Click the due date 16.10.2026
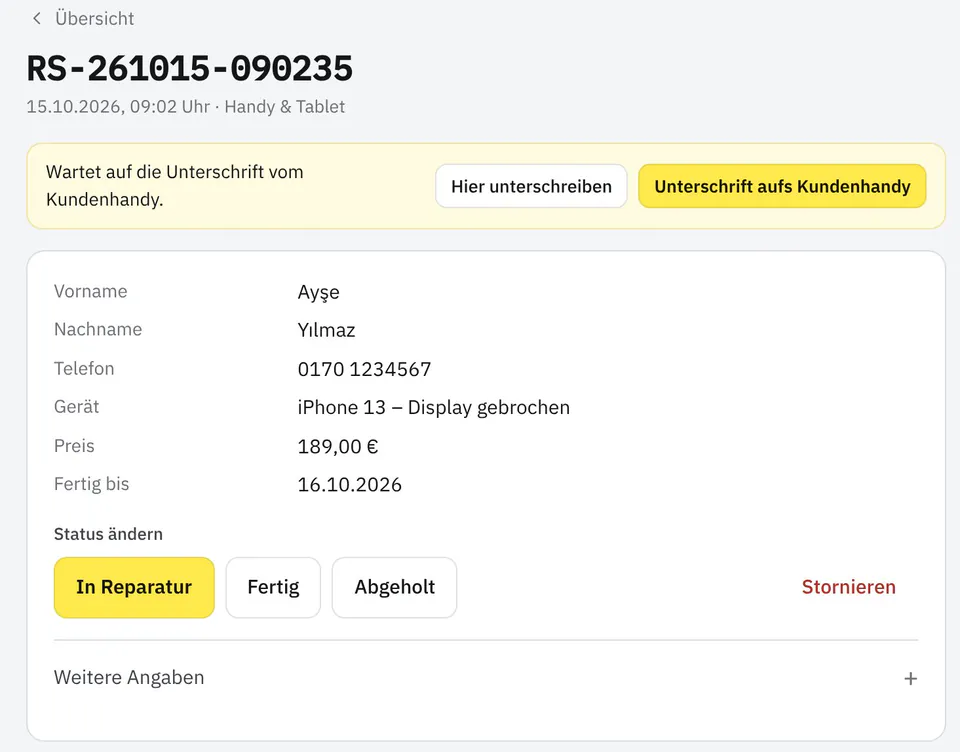 click(350, 484)
